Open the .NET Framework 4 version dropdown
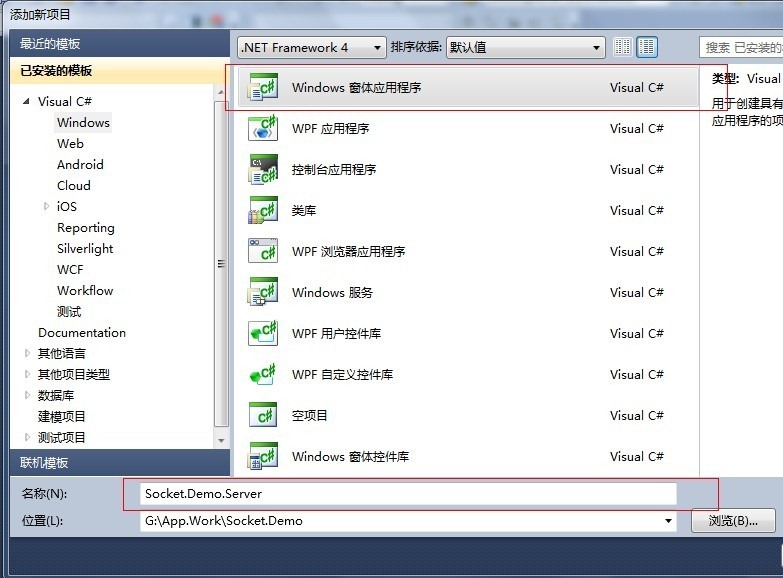Viewport: 783px width, 578px height. tap(312, 47)
